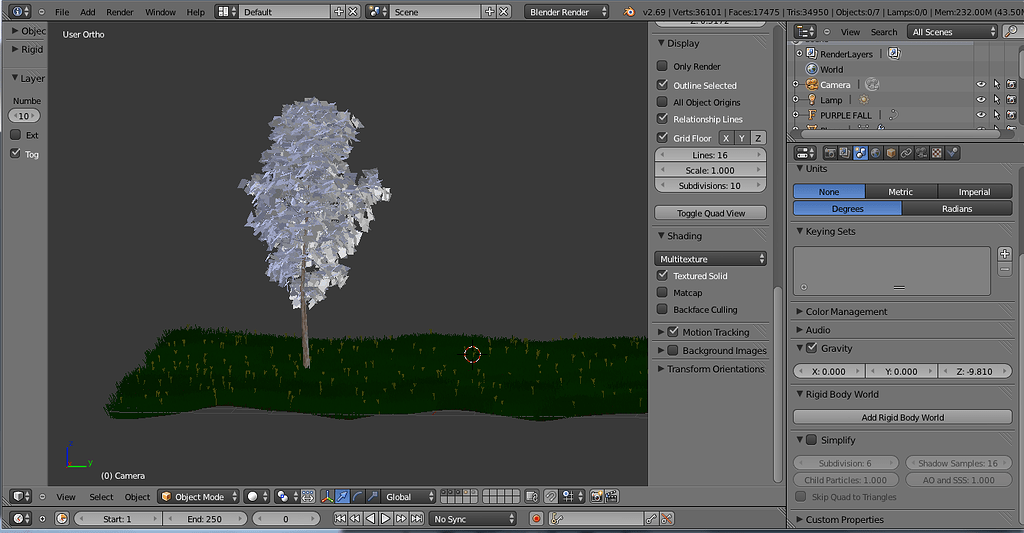Switch angle units to Radians
Viewport: 1024px width, 533px height.
click(957, 208)
